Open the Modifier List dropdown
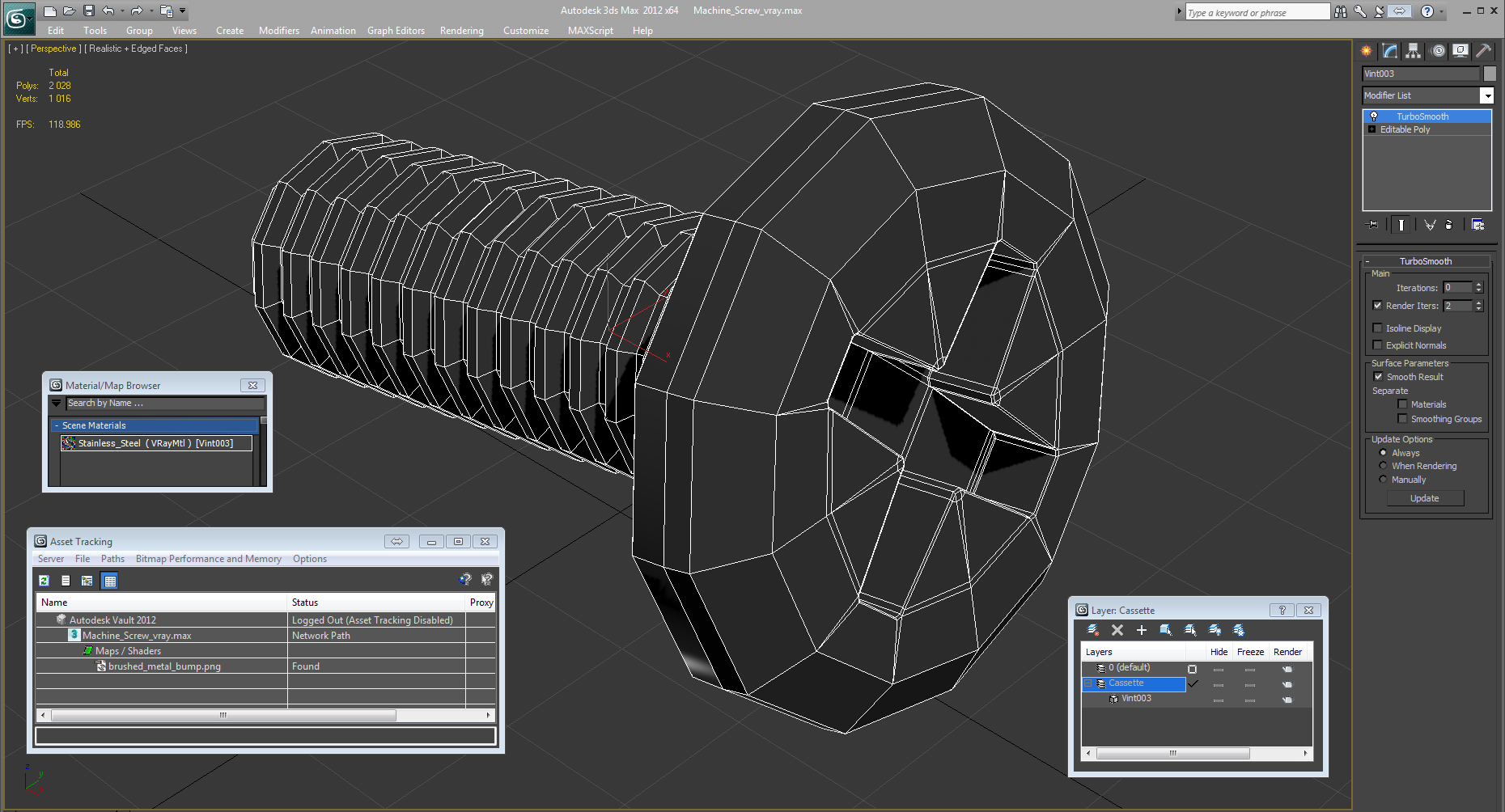Viewport: 1505px width, 812px height. 1486,95
